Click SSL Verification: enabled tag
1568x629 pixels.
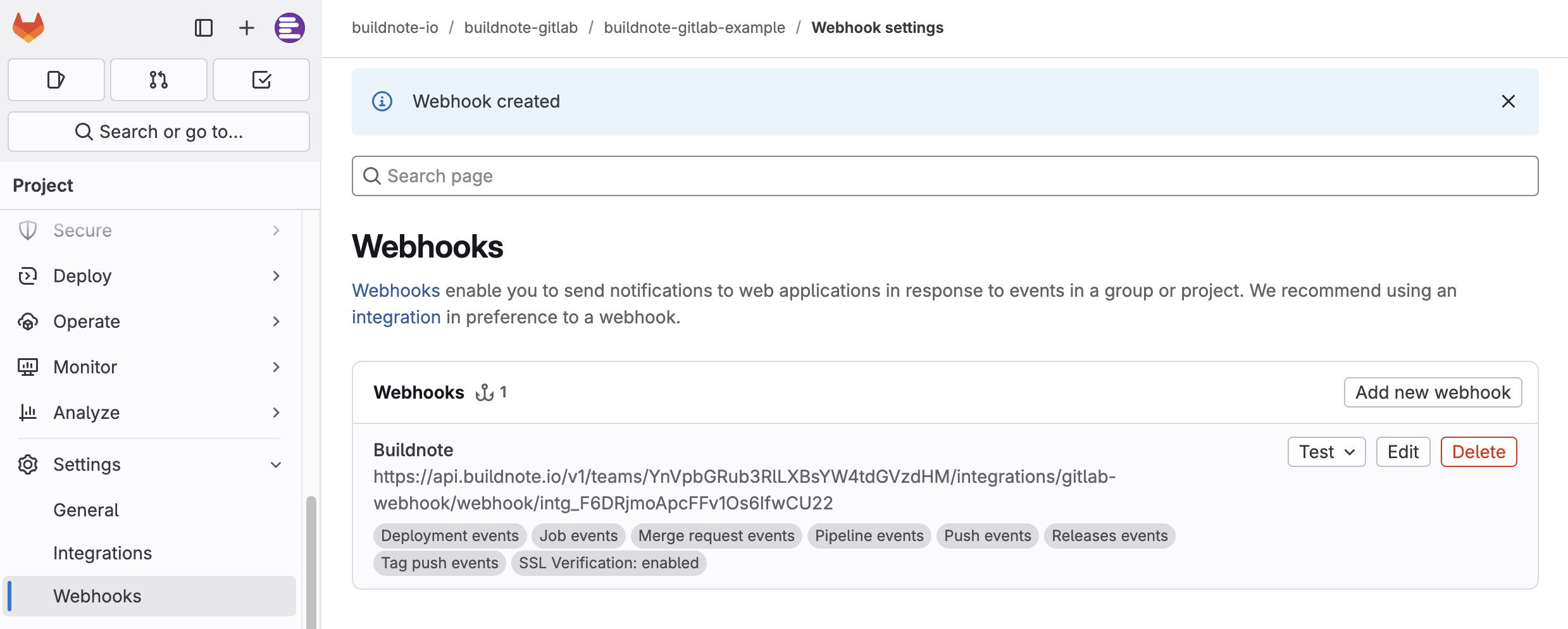[x=609, y=563]
